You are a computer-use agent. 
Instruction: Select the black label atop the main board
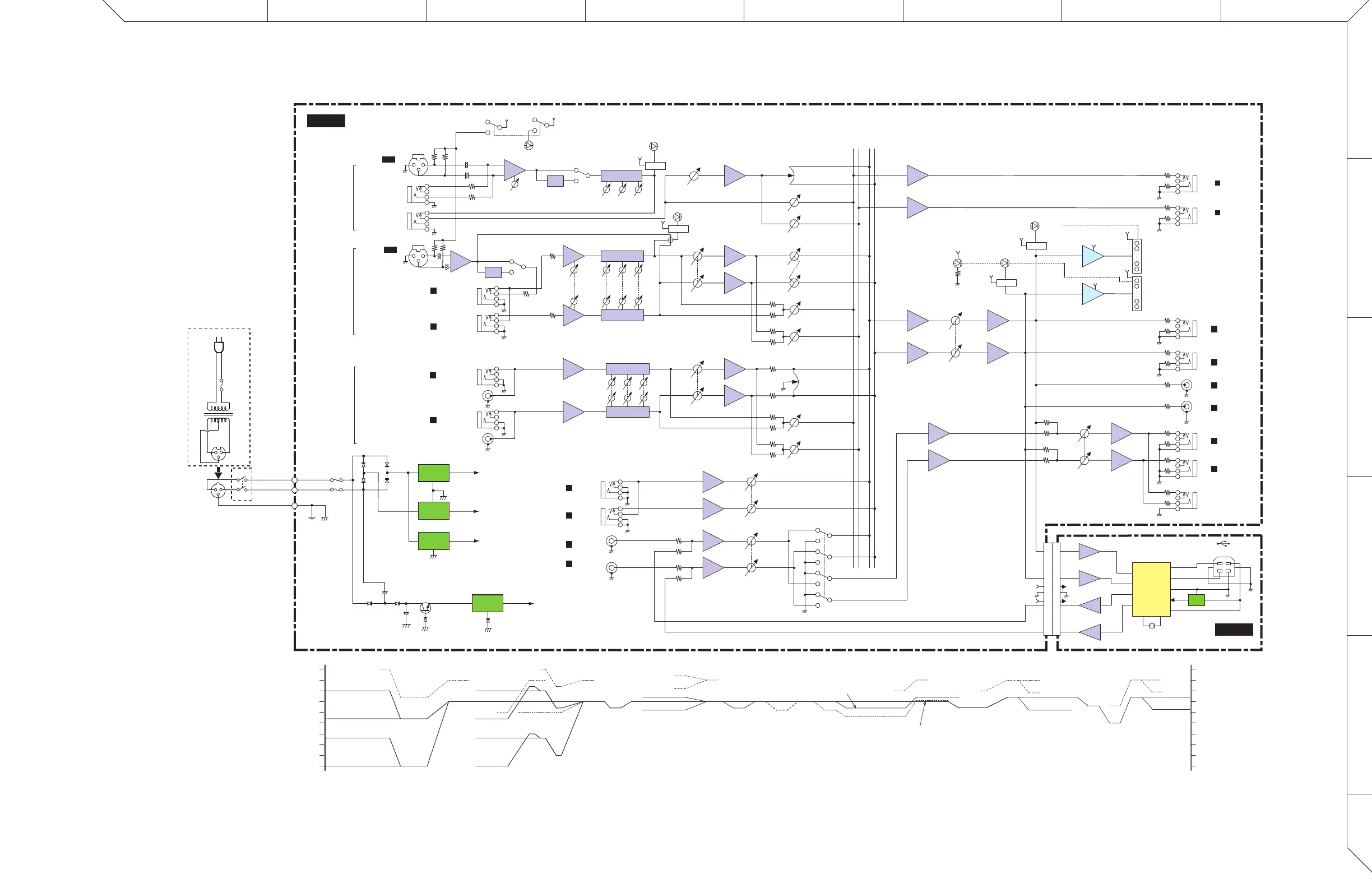point(326,121)
